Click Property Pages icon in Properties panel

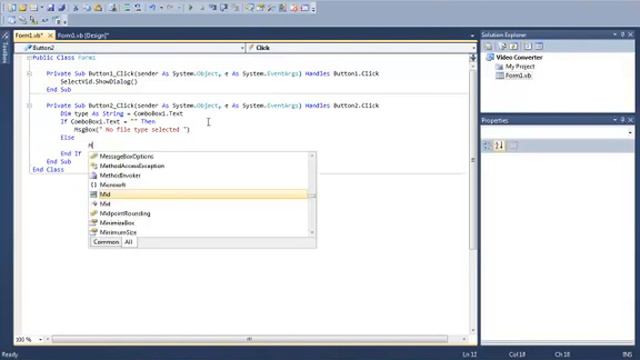tap(513, 145)
